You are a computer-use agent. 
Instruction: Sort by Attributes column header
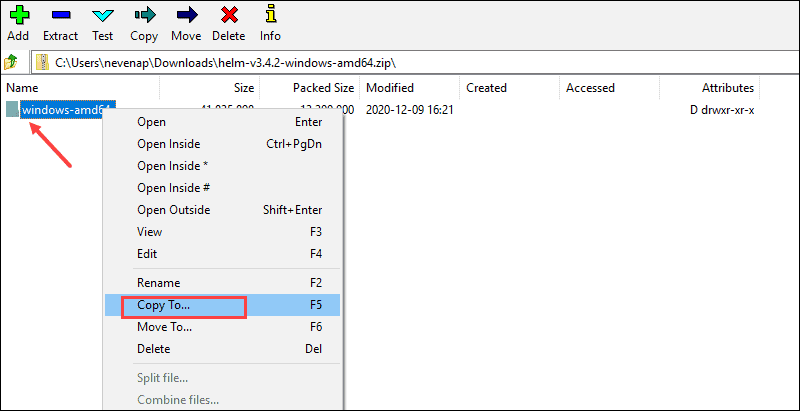[710, 88]
